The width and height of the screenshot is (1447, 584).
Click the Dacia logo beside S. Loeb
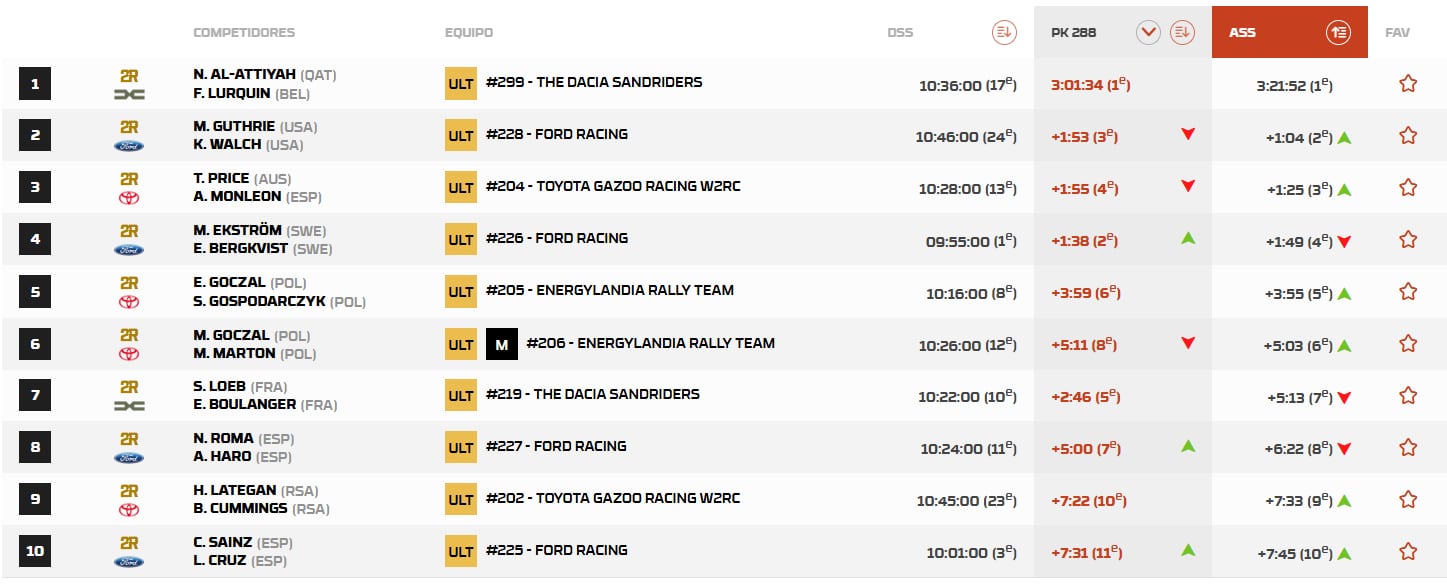coord(130,405)
